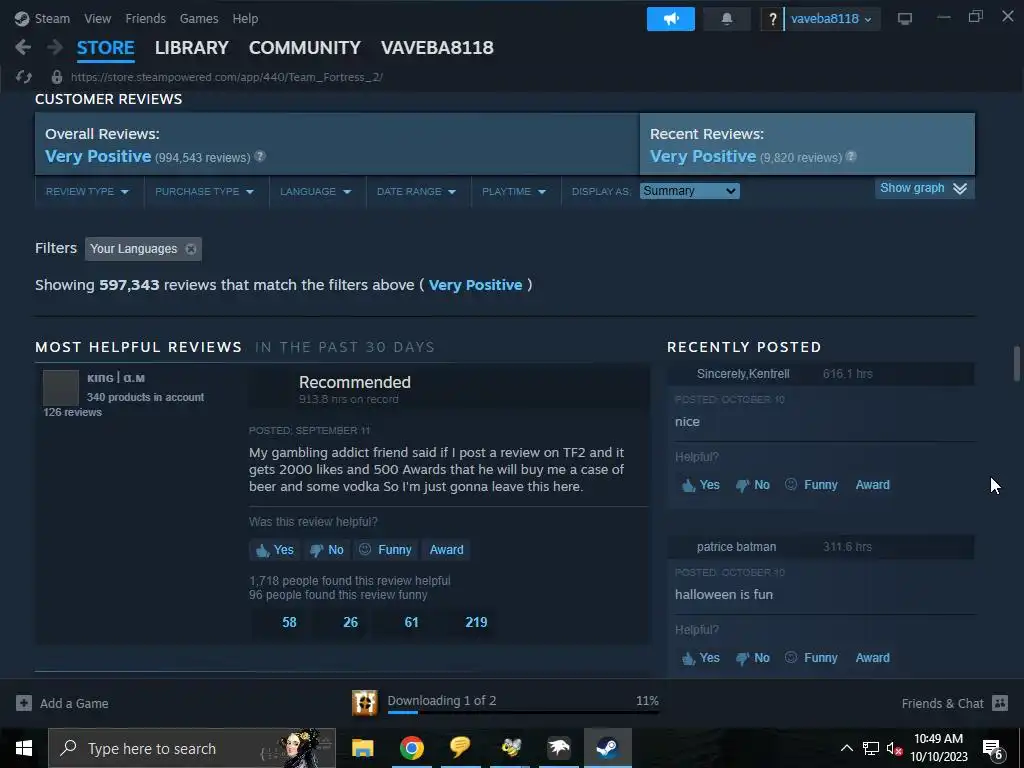The height and width of the screenshot is (768, 1024).
Task: Toggle Big Picture mode monitor icon
Action: pyautogui.click(x=904, y=19)
